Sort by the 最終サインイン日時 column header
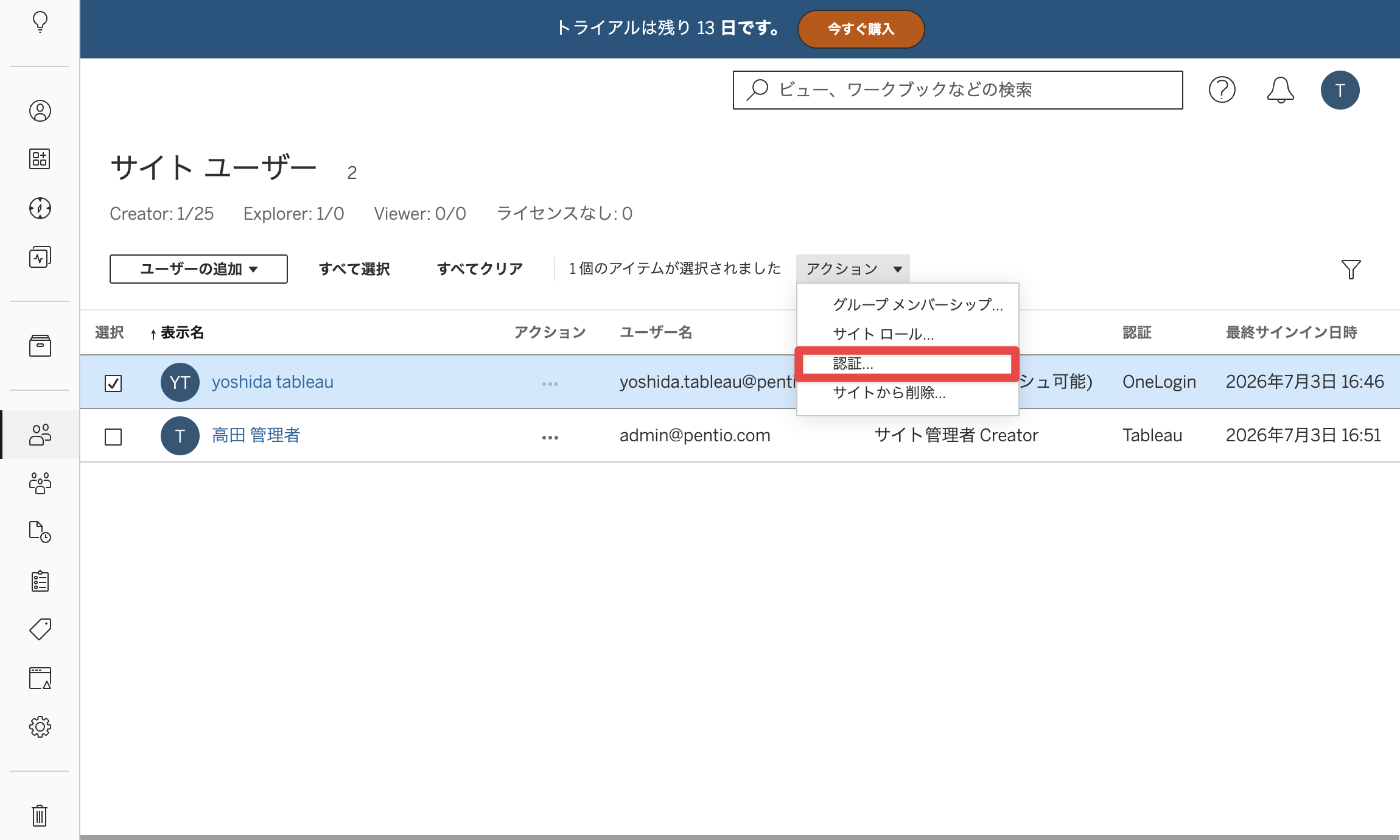Screen dimensions: 1400x840 point(1291,332)
